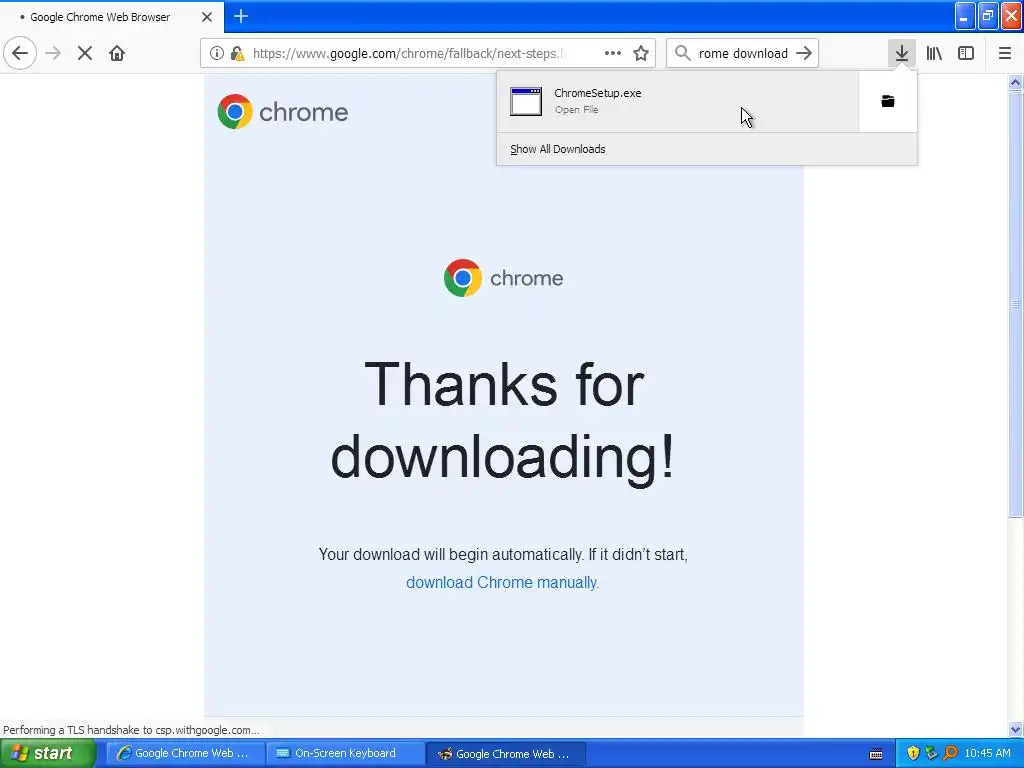Click the security shield tray icon
The image size is (1024, 768).
[913, 753]
